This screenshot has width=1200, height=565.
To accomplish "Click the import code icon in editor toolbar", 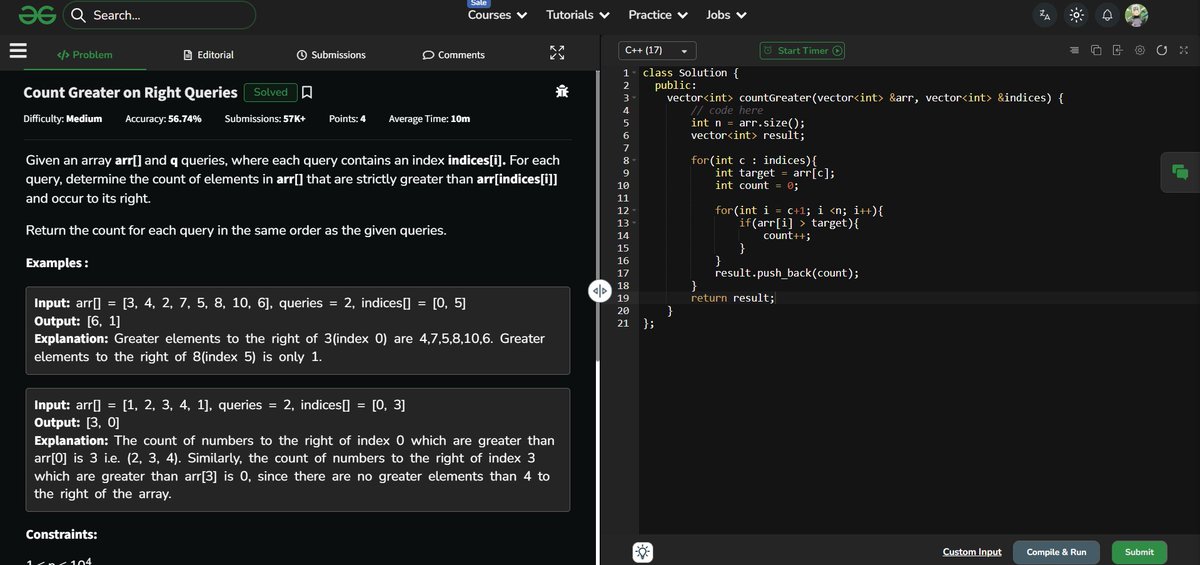I will pyautogui.click(x=1117, y=50).
